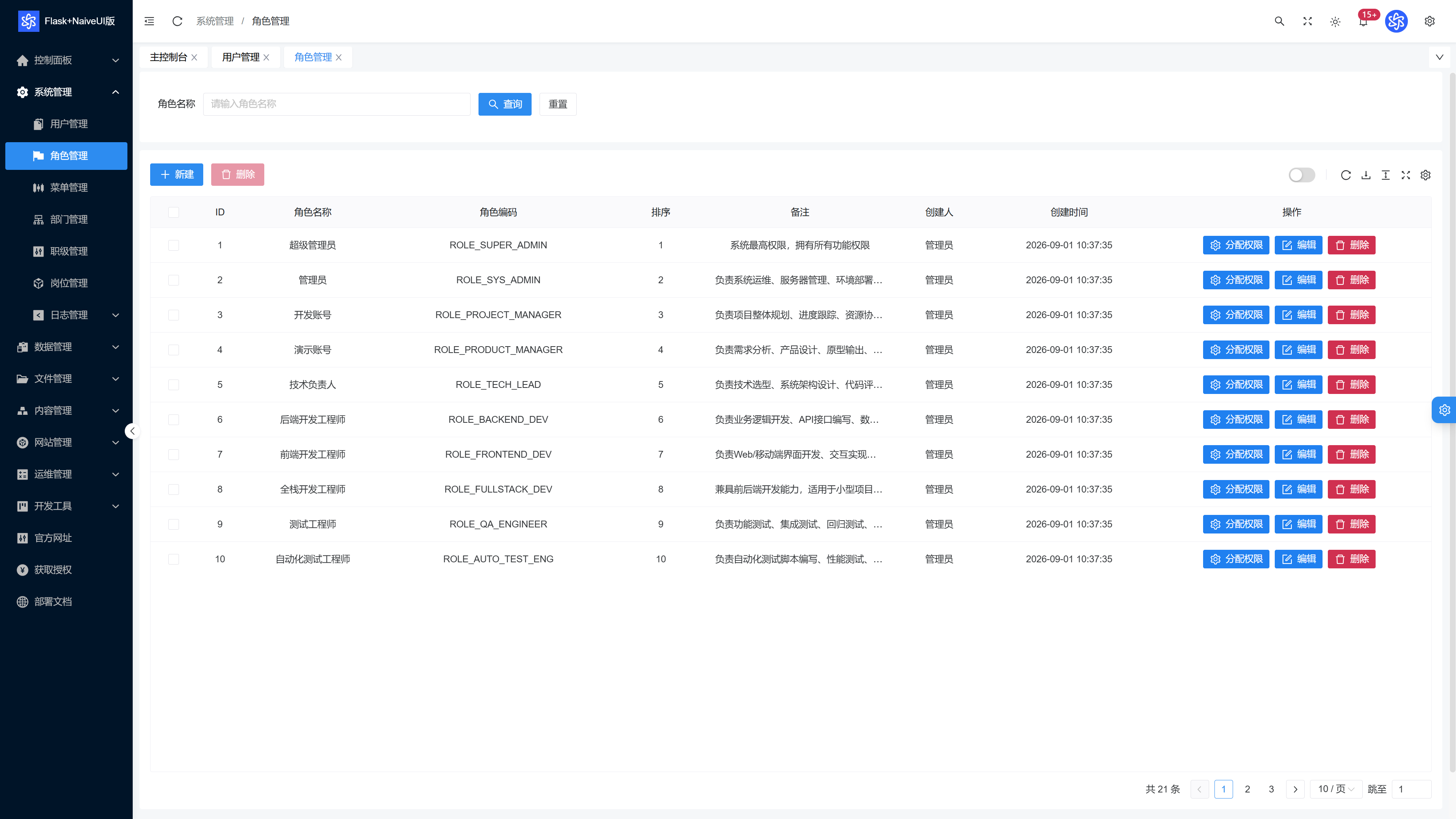Expand the 日志管理 submenu
This screenshot has height=819, width=1456.
tap(66, 315)
